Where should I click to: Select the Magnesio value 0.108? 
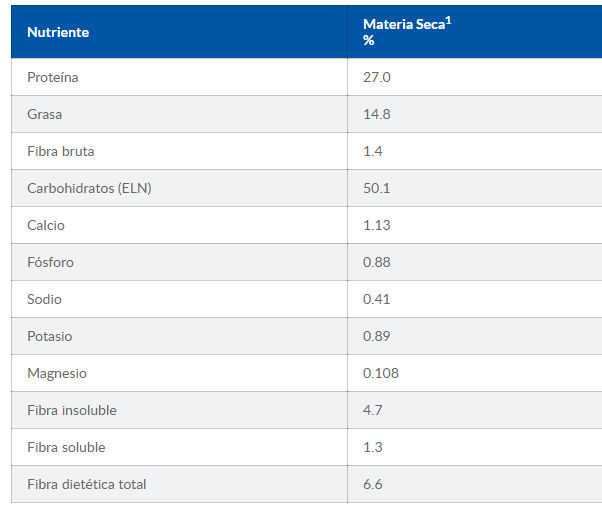pyautogui.click(x=380, y=373)
